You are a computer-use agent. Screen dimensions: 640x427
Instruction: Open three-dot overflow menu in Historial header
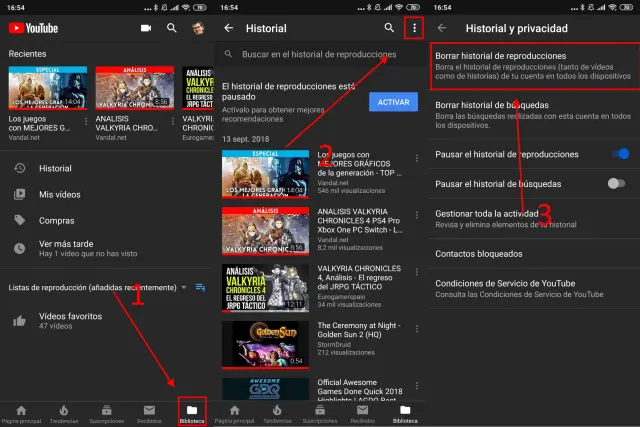coord(414,28)
